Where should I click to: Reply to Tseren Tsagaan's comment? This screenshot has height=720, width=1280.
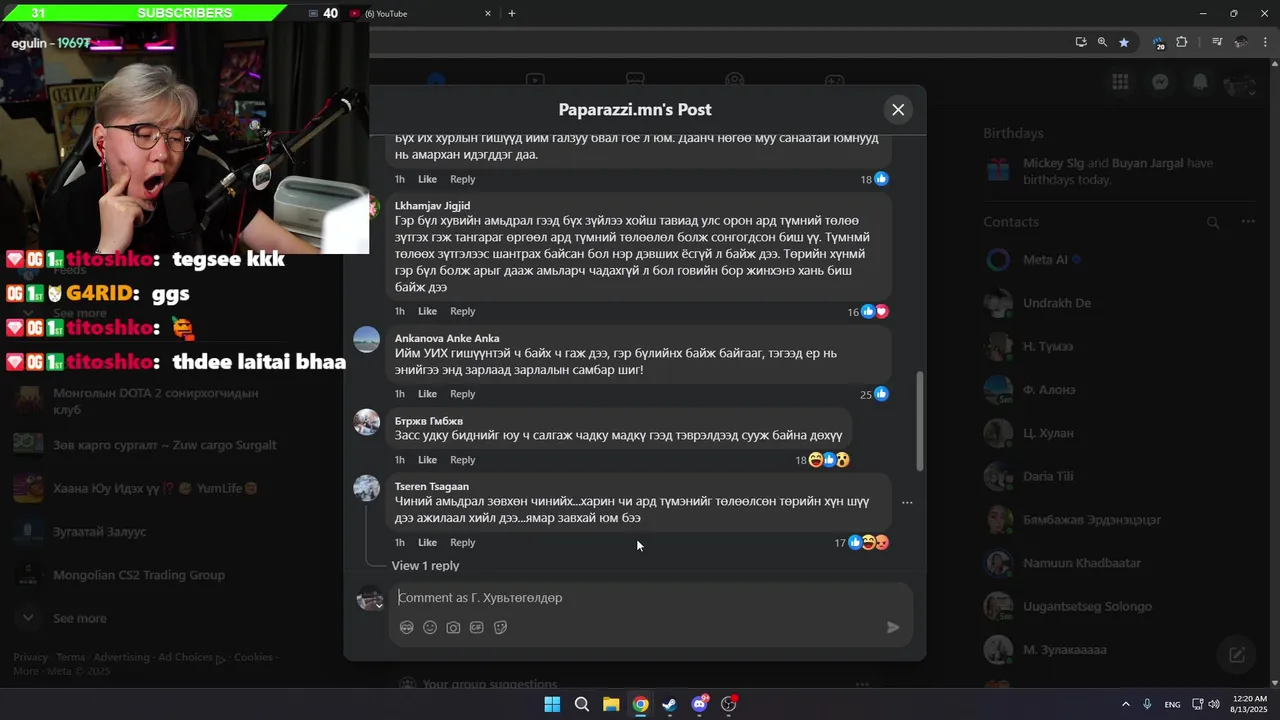(x=462, y=543)
